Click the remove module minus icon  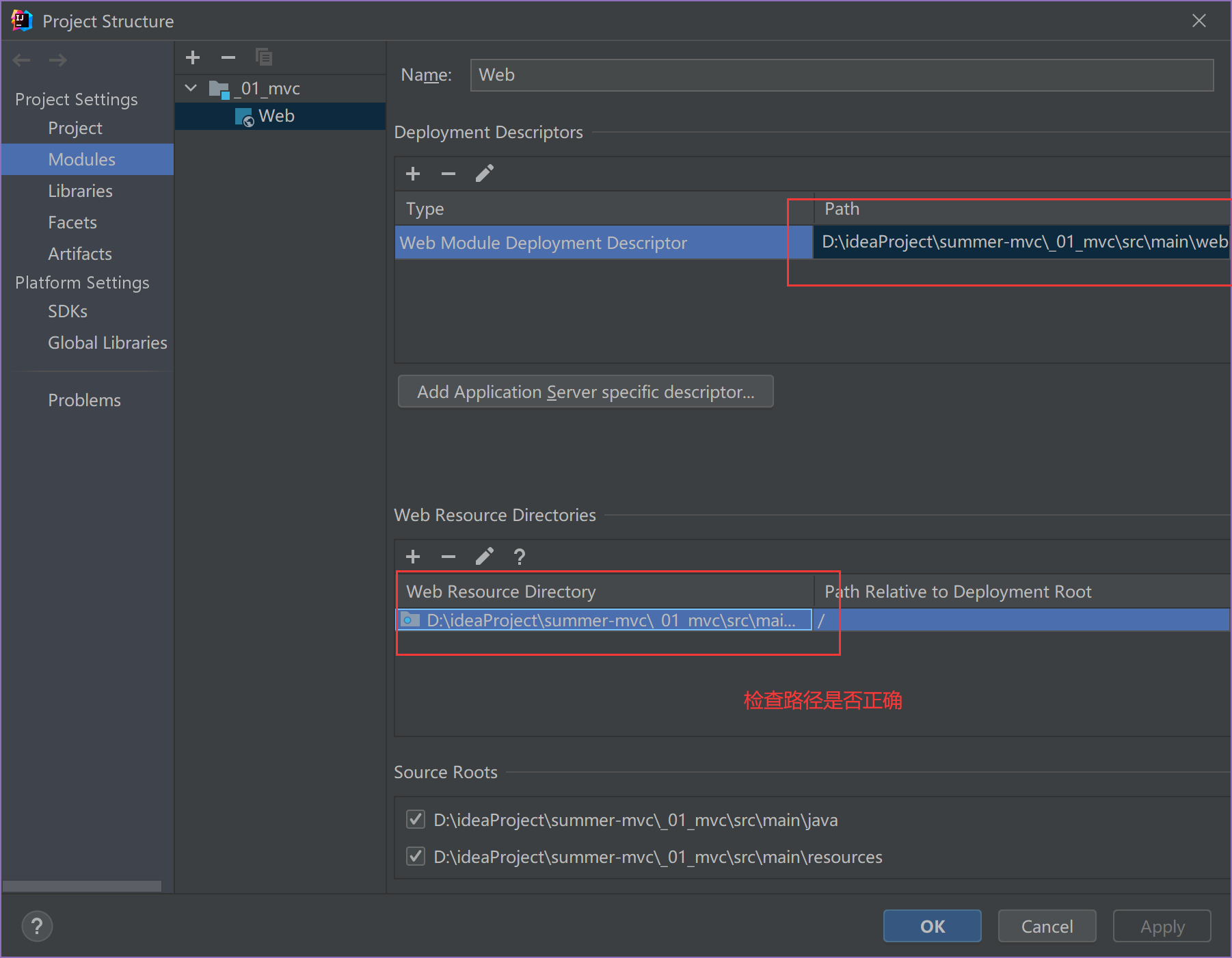point(228,57)
